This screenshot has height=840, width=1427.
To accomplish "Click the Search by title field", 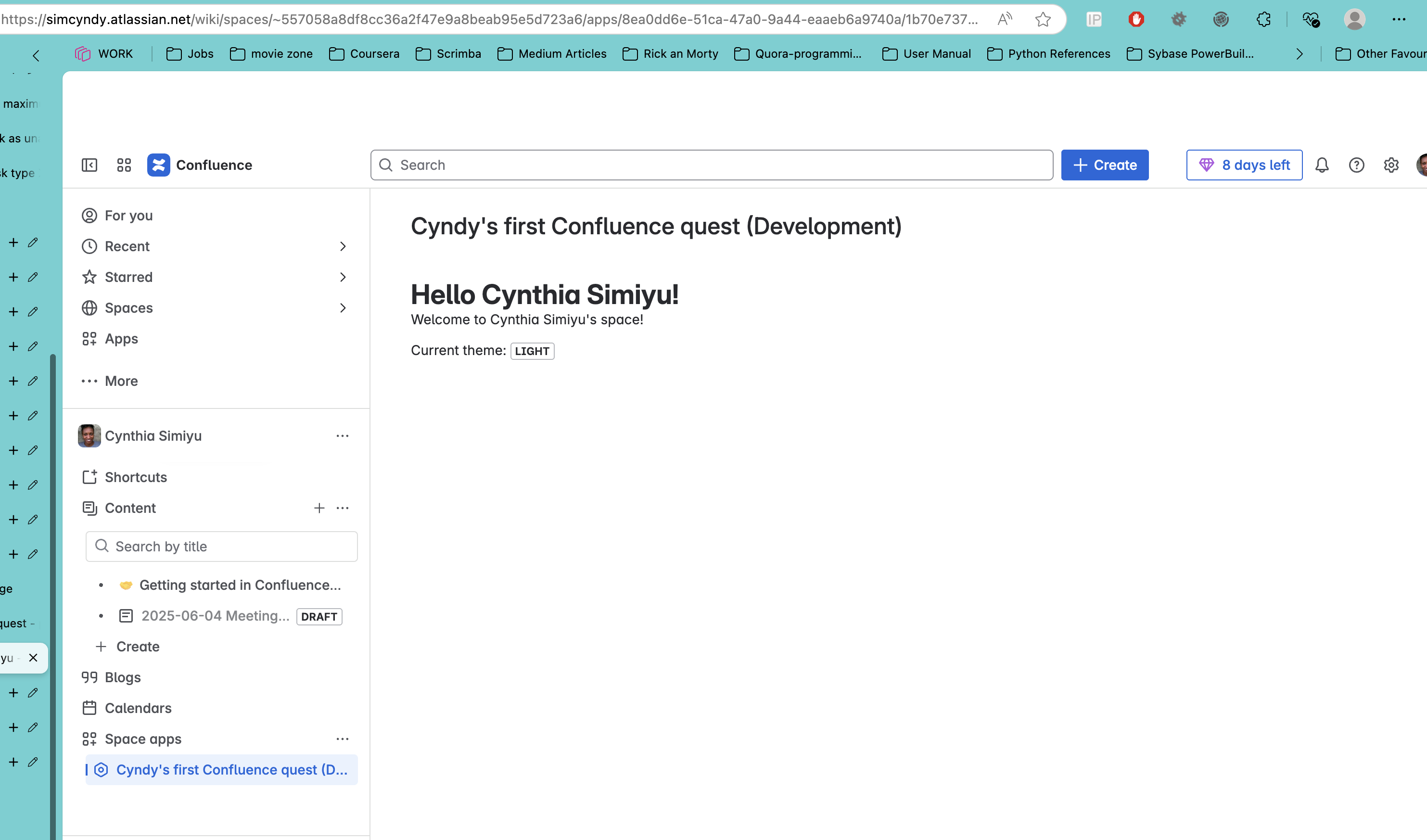I will [x=221, y=547].
